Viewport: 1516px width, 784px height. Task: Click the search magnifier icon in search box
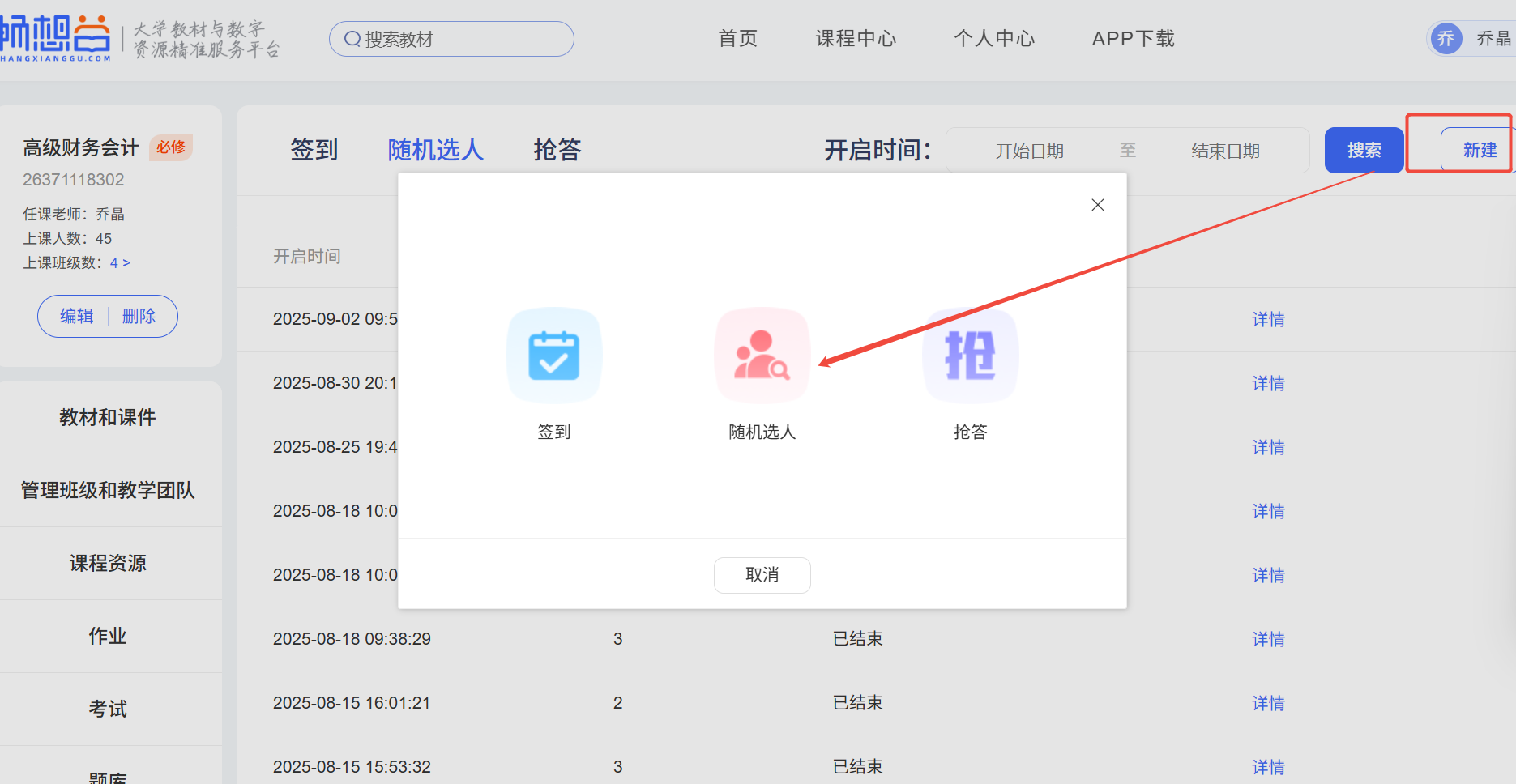pos(352,39)
